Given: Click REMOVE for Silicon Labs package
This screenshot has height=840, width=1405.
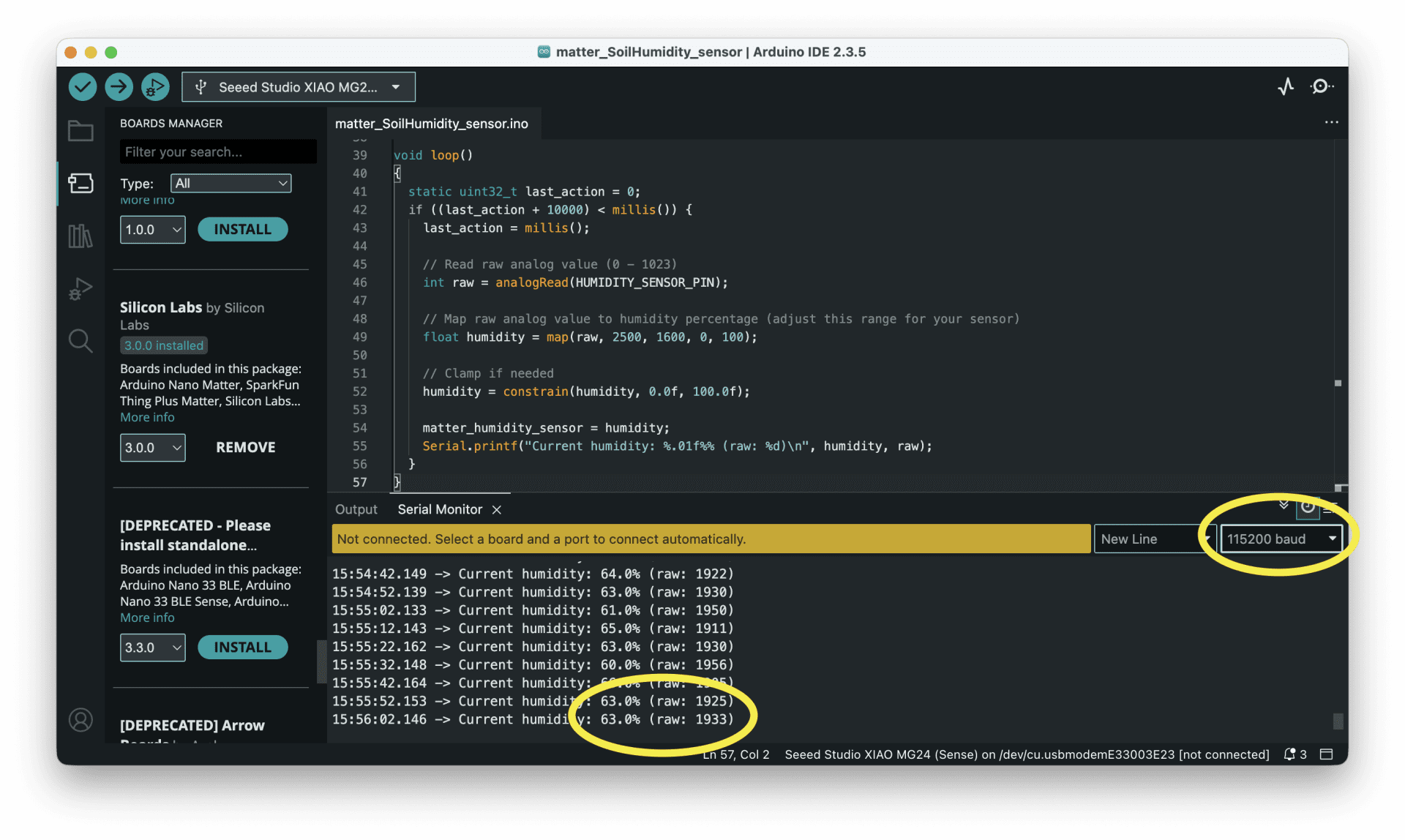Looking at the screenshot, I should pos(245,447).
